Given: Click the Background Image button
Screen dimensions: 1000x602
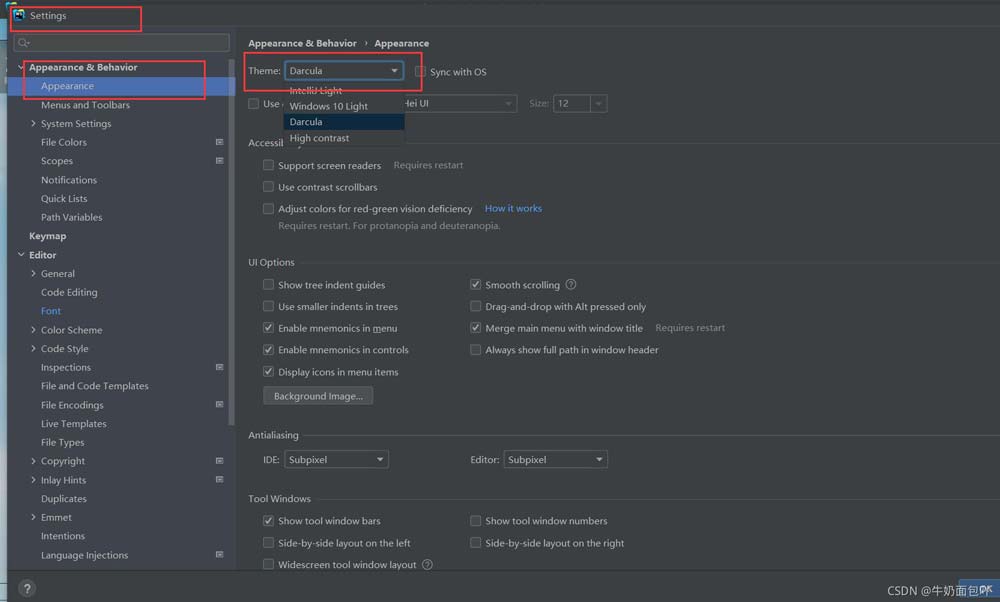Looking at the screenshot, I should point(318,396).
